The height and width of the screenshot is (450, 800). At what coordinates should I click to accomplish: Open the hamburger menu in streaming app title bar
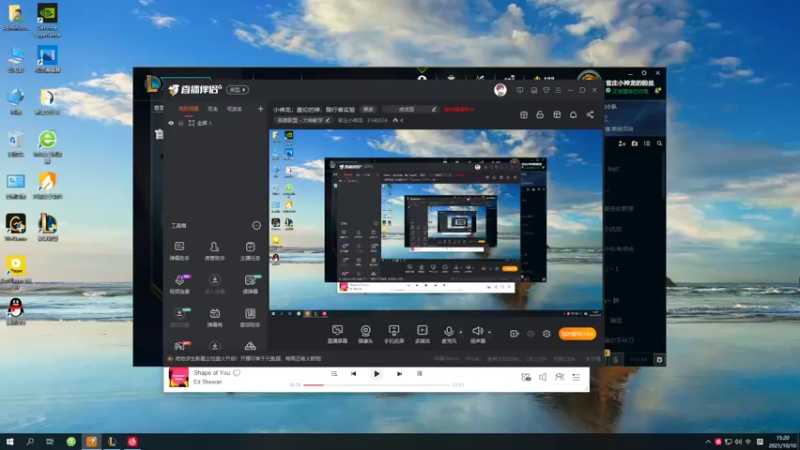click(558, 90)
